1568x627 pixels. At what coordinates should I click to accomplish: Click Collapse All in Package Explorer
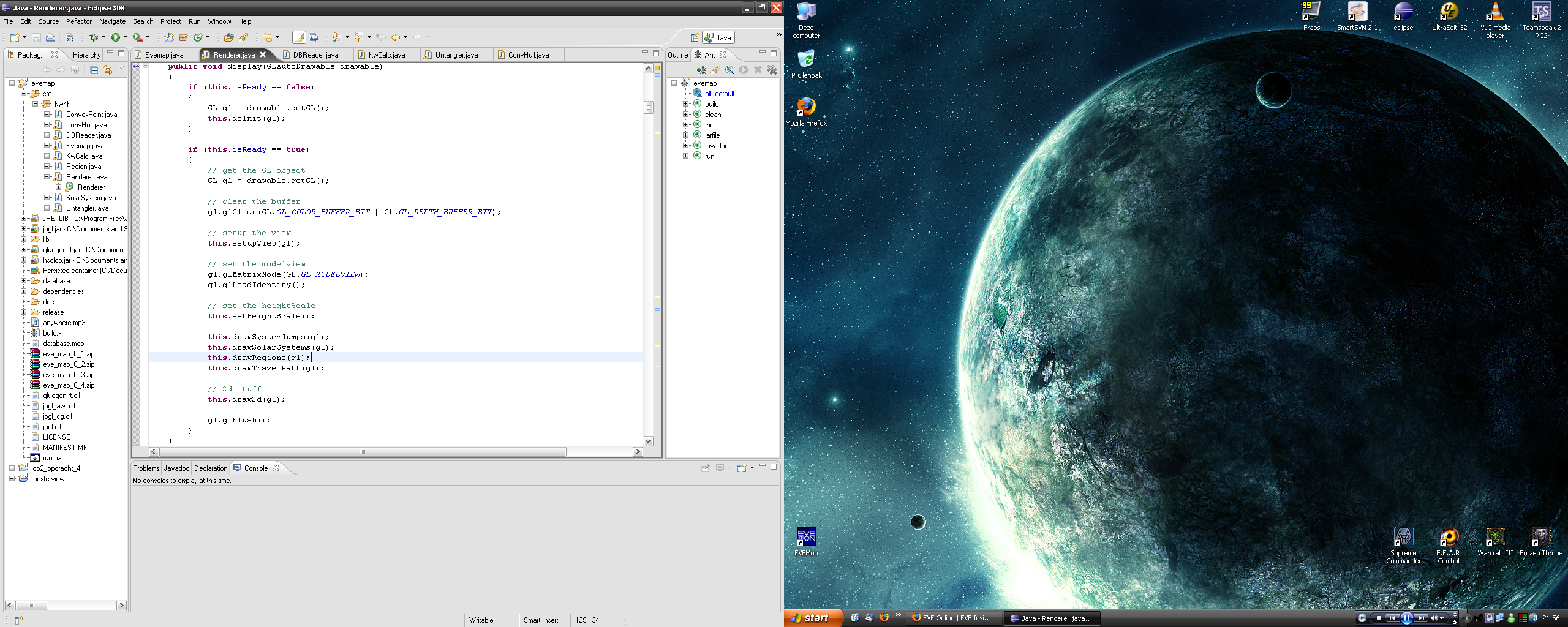[94, 70]
